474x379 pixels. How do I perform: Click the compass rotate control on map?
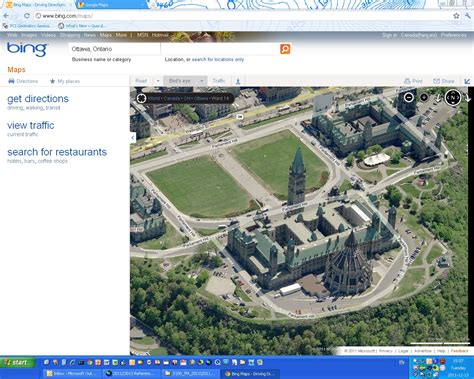[x=453, y=97]
